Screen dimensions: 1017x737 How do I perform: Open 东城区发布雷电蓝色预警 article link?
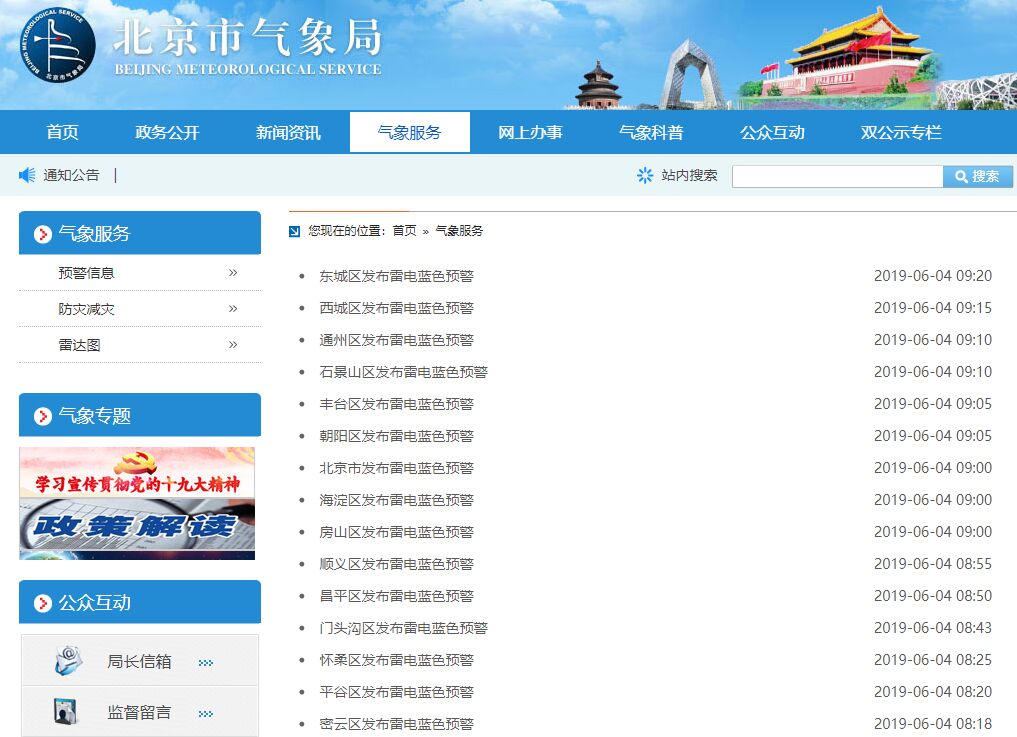click(x=396, y=276)
